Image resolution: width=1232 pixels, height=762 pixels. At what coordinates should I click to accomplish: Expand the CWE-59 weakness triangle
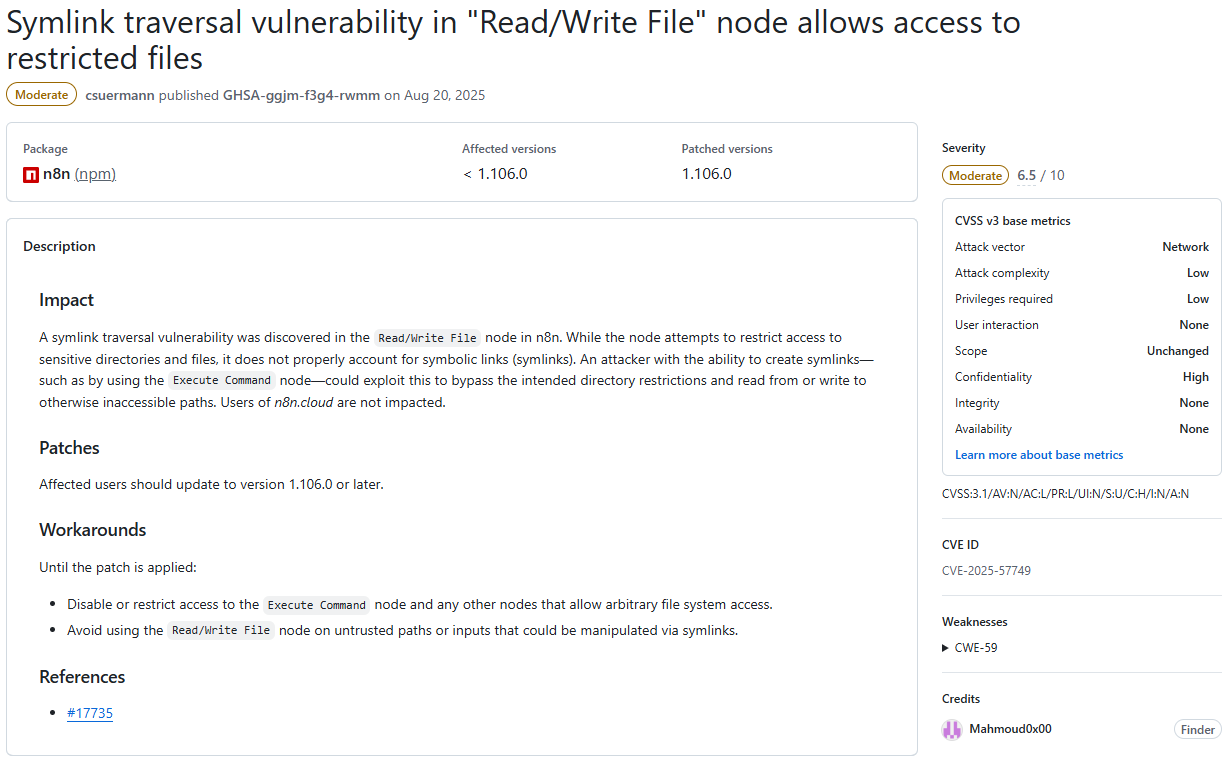coord(946,648)
